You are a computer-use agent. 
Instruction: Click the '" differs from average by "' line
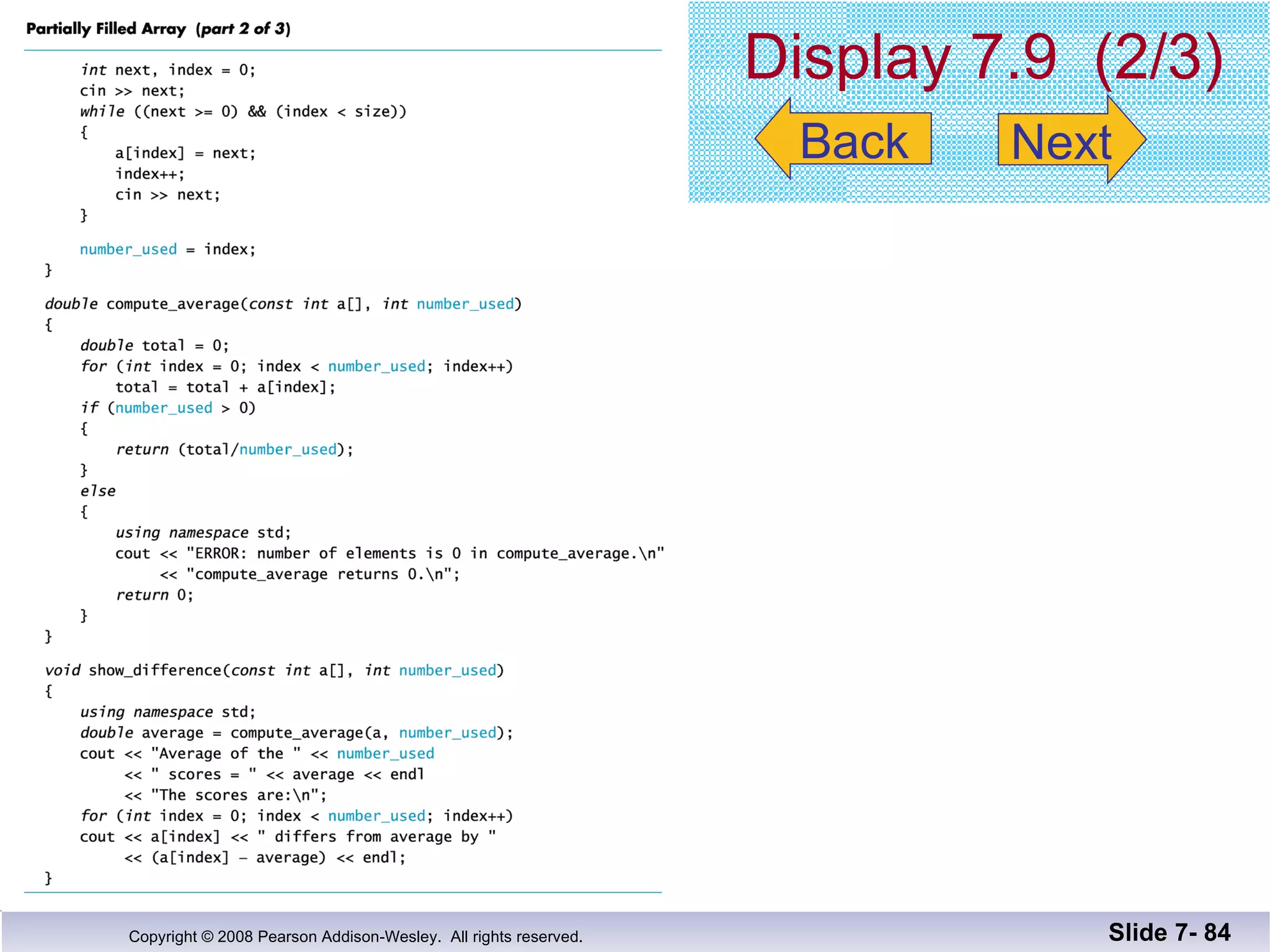coord(288,837)
